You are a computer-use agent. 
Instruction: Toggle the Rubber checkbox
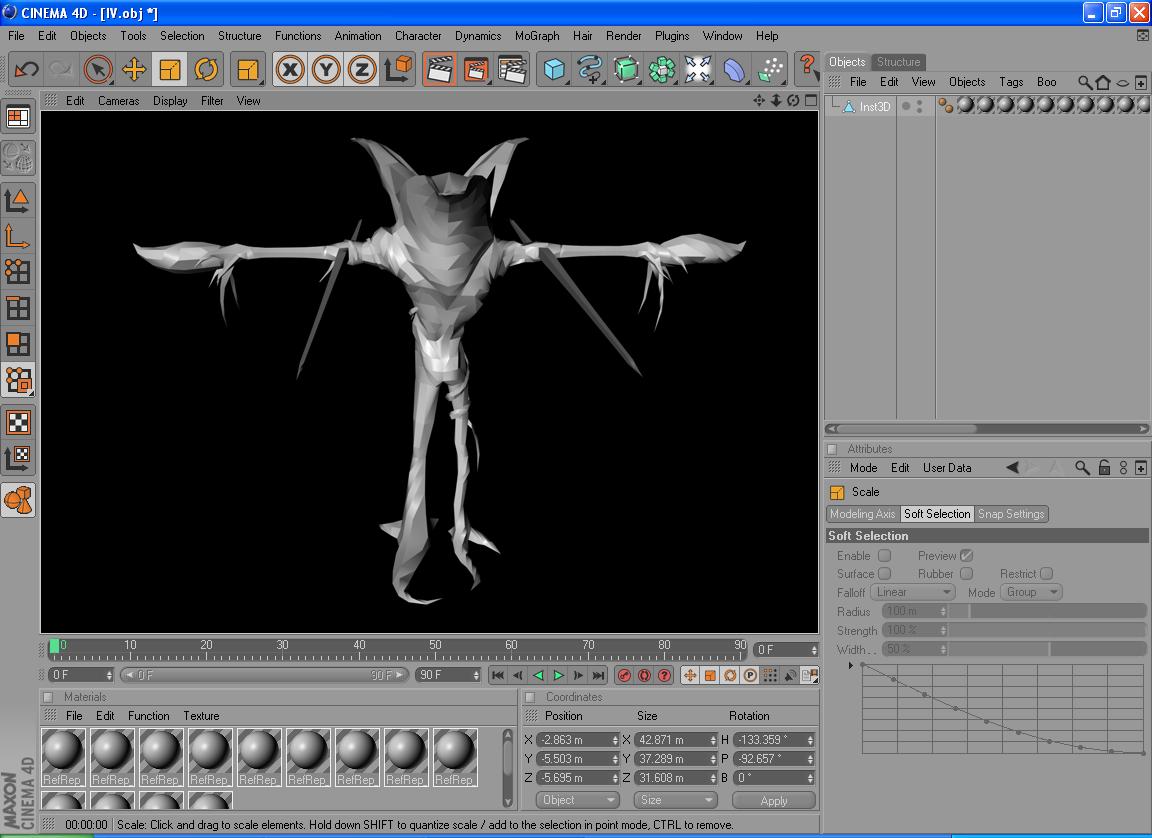(x=966, y=574)
